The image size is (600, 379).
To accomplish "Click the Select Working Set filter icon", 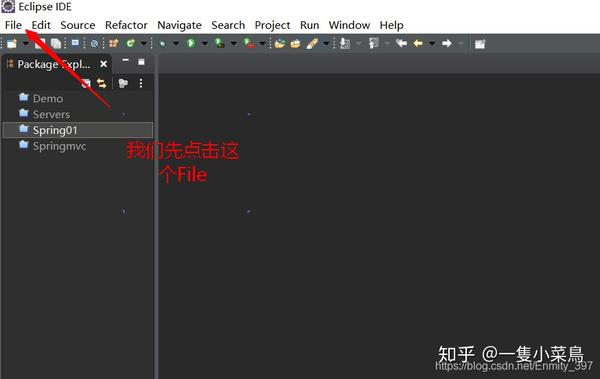I will pos(123,83).
